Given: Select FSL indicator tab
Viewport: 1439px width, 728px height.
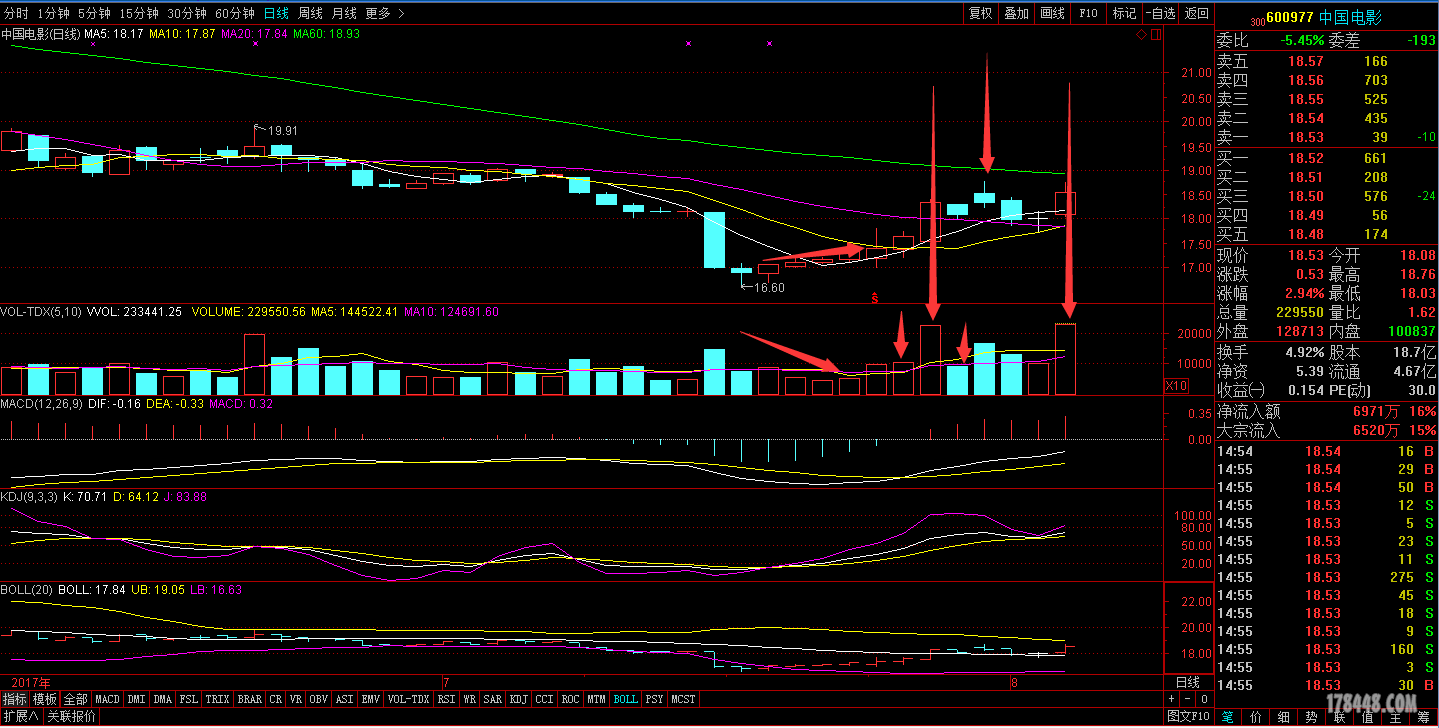Looking at the screenshot, I should click(188, 699).
